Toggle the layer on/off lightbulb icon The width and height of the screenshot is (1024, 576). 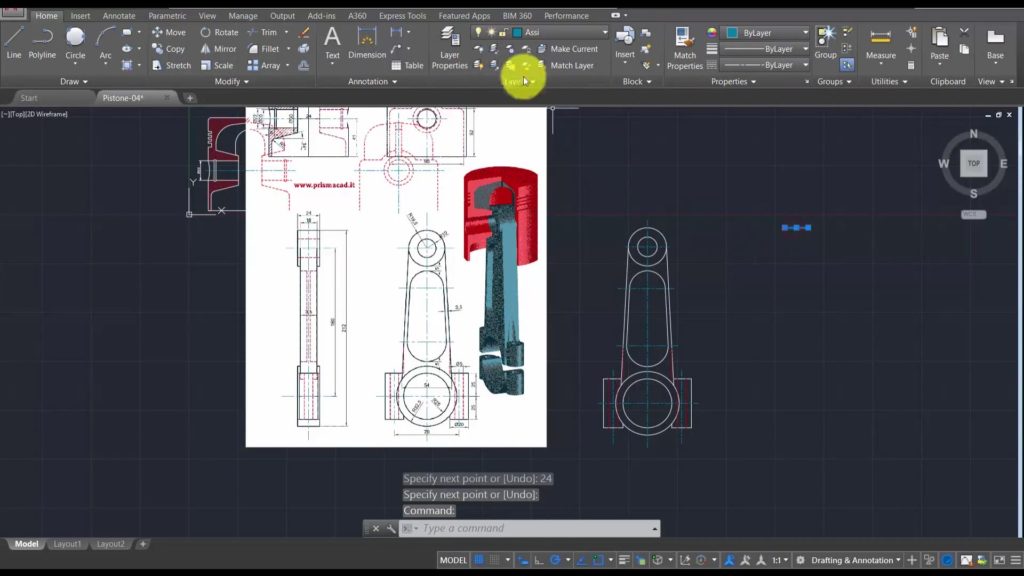tap(478, 32)
